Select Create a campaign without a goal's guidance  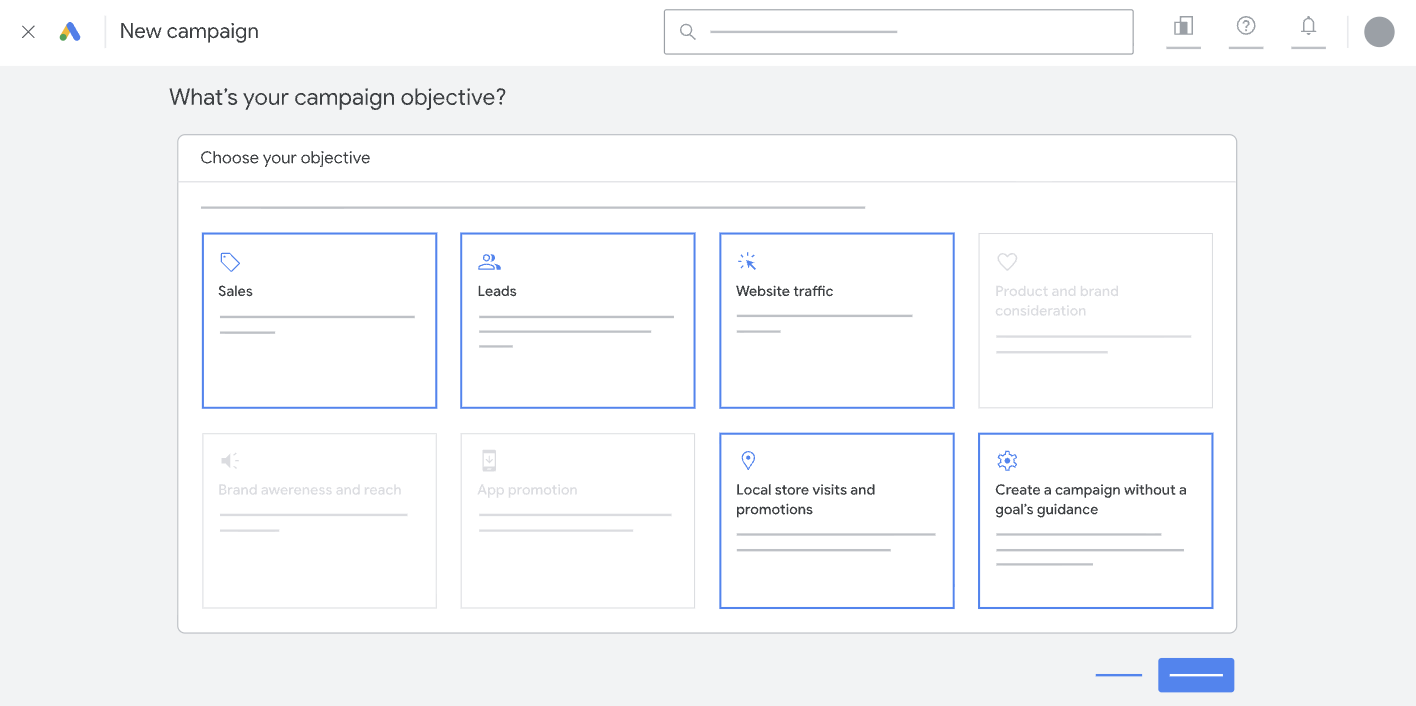pos(1095,520)
